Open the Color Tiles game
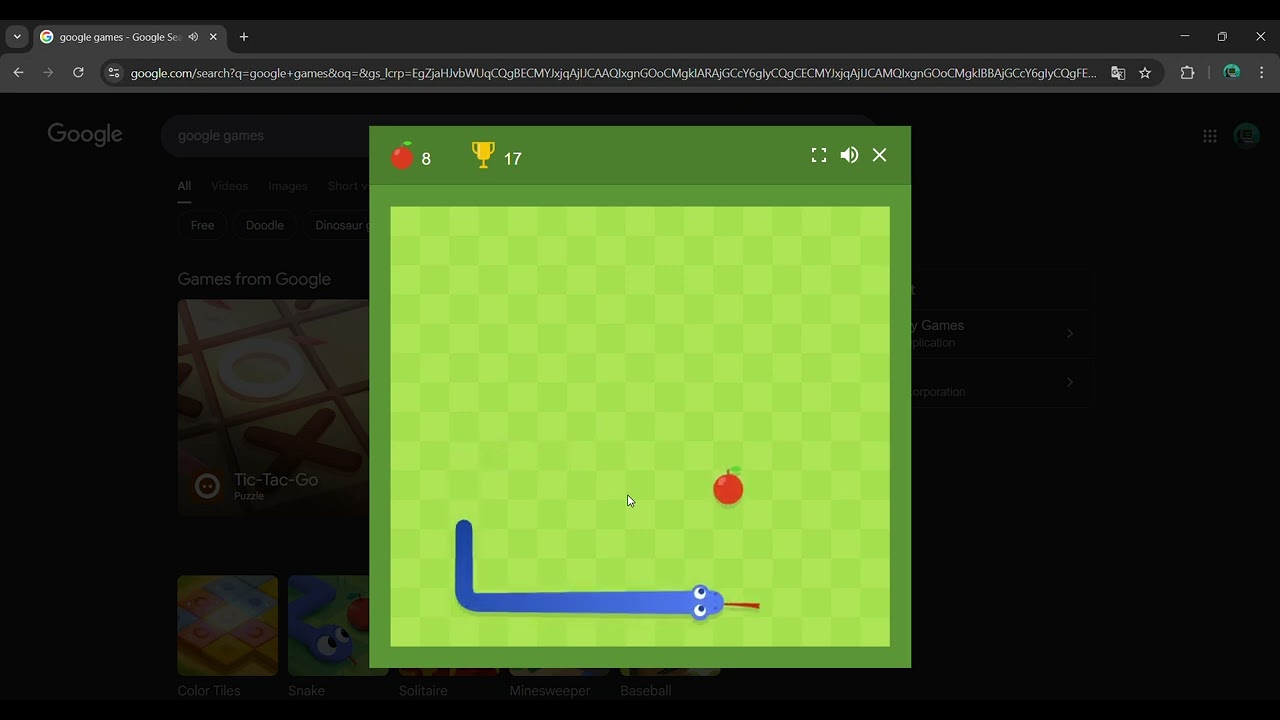 [x=228, y=625]
